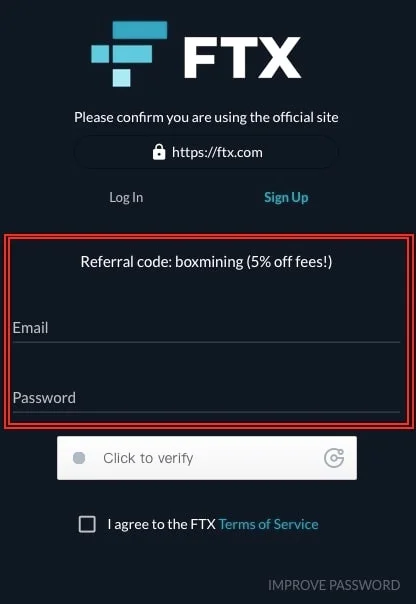
Task: Switch to the Log In tab
Action: (126, 197)
